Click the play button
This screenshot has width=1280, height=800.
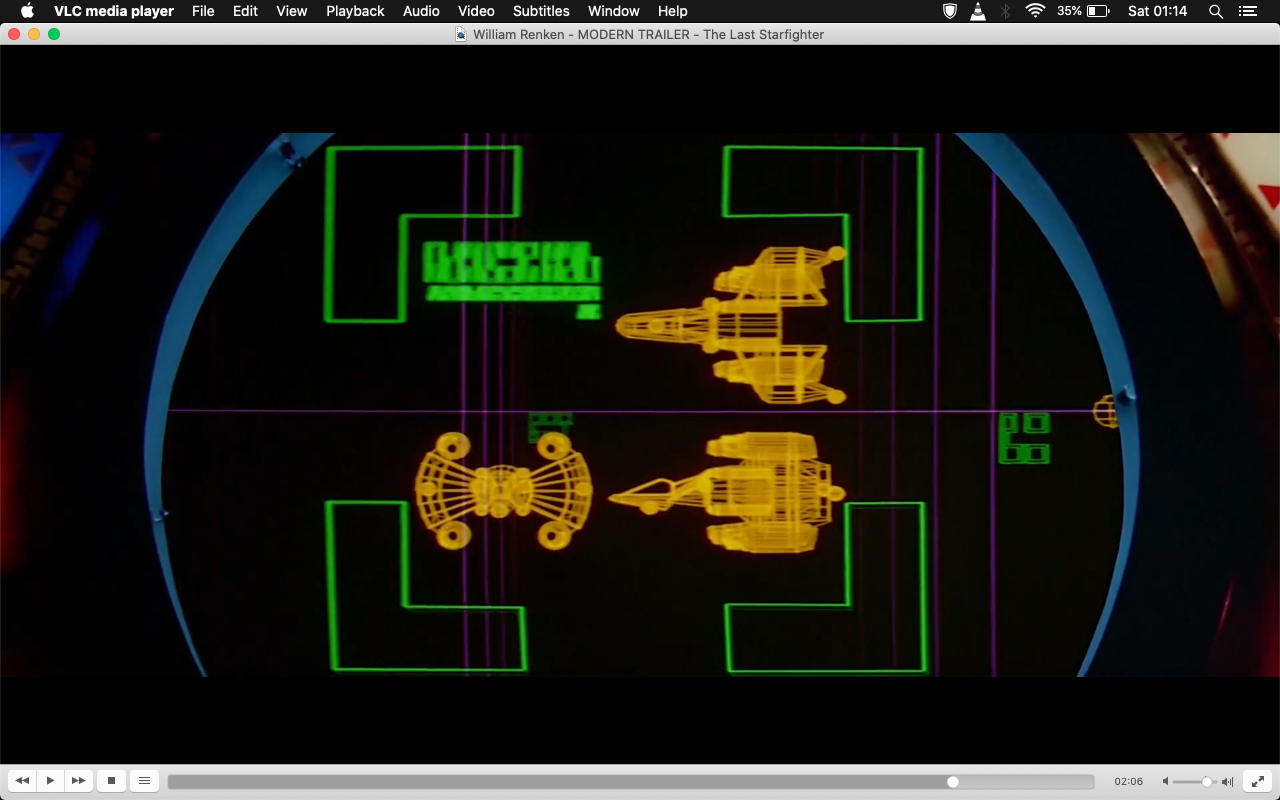pyautogui.click(x=50, y=781)
